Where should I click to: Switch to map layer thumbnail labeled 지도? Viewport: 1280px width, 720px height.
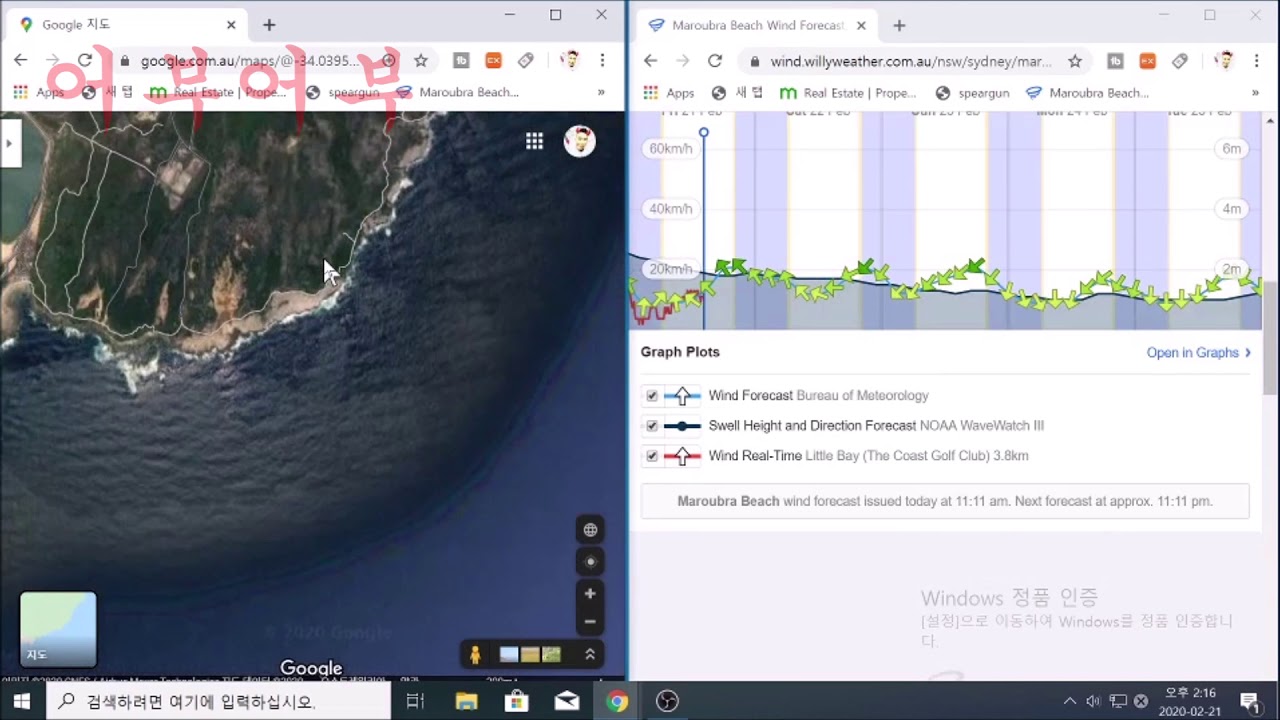[x=58, y=629]
